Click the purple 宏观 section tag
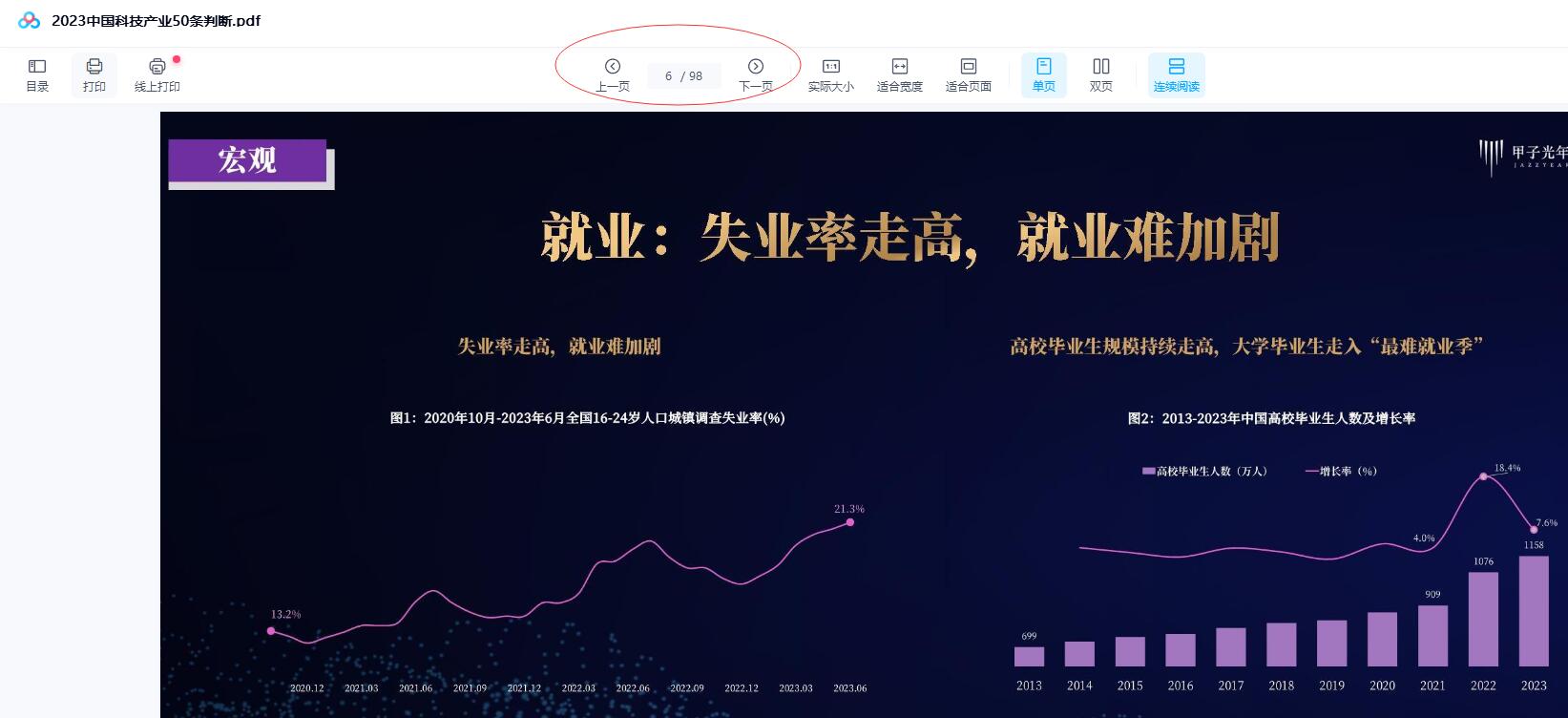Screen dimensions: 1568x718 248,160
